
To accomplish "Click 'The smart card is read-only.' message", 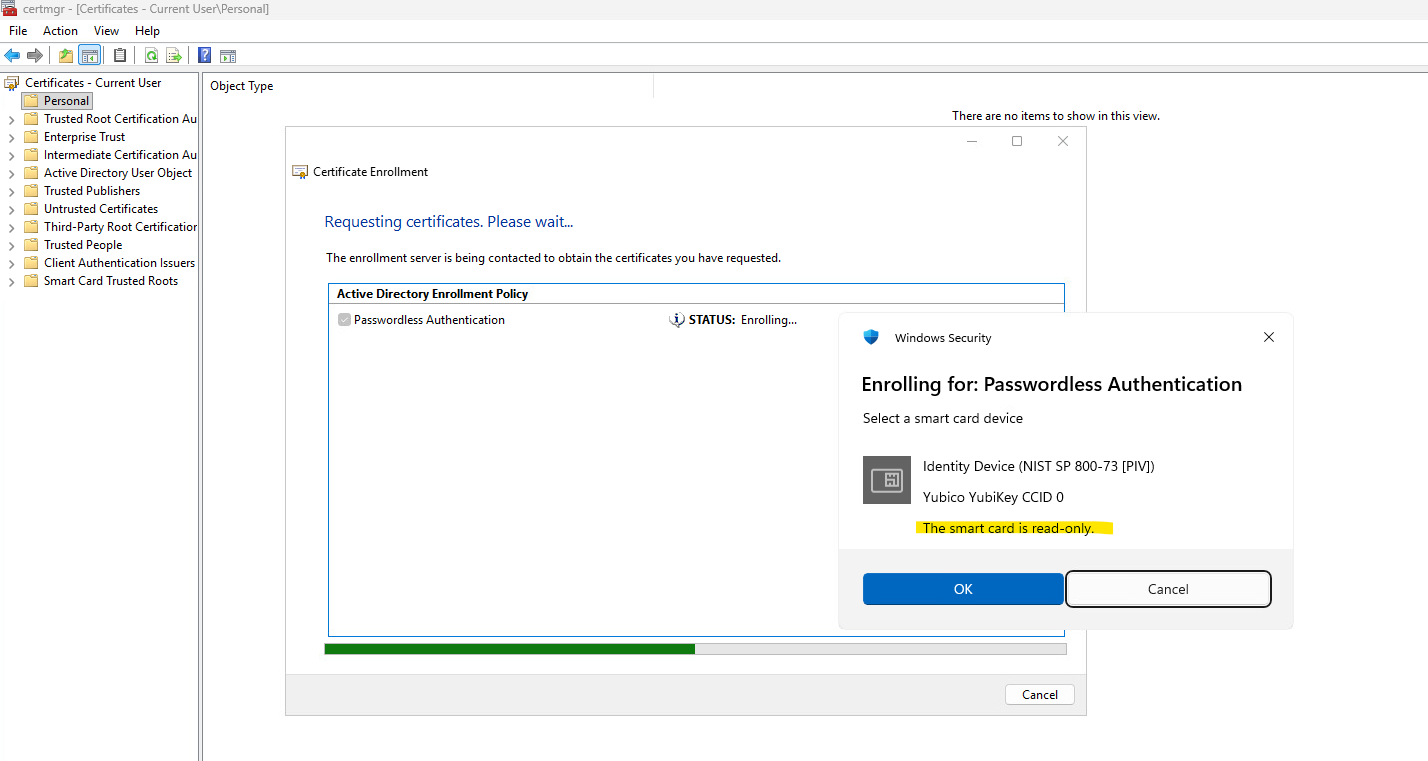I will (1008, 528).
